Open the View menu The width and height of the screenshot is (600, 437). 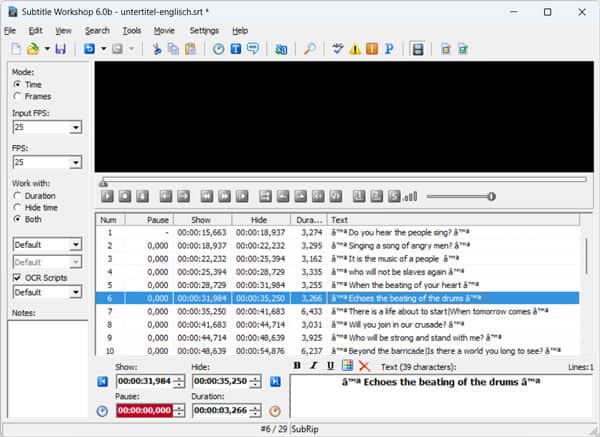coord(63,31)
